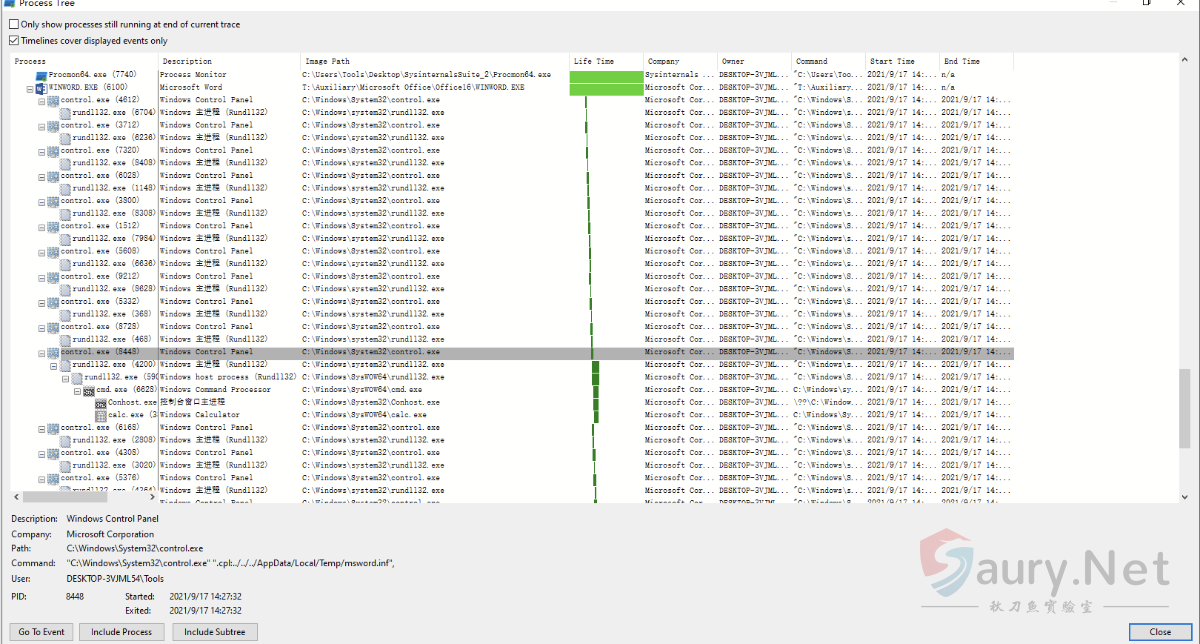The height and width of the screenshot is (644, 1200).
Task: Click the cmd.exe process icon
Action: pyautogui.click(x=89, y=390)
